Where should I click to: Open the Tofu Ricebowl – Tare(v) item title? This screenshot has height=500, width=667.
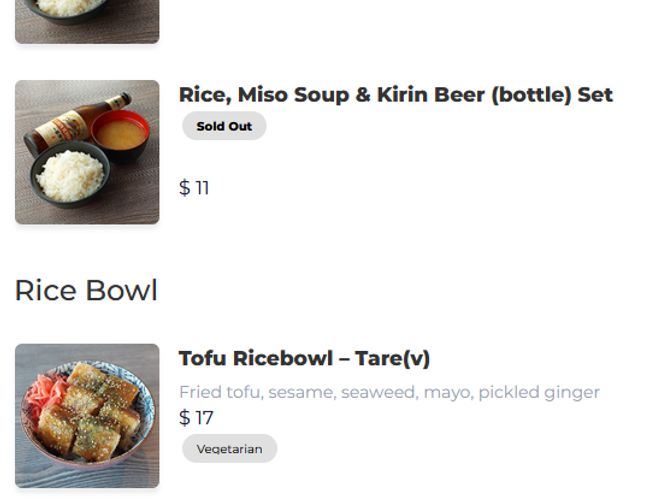[304, 359]
